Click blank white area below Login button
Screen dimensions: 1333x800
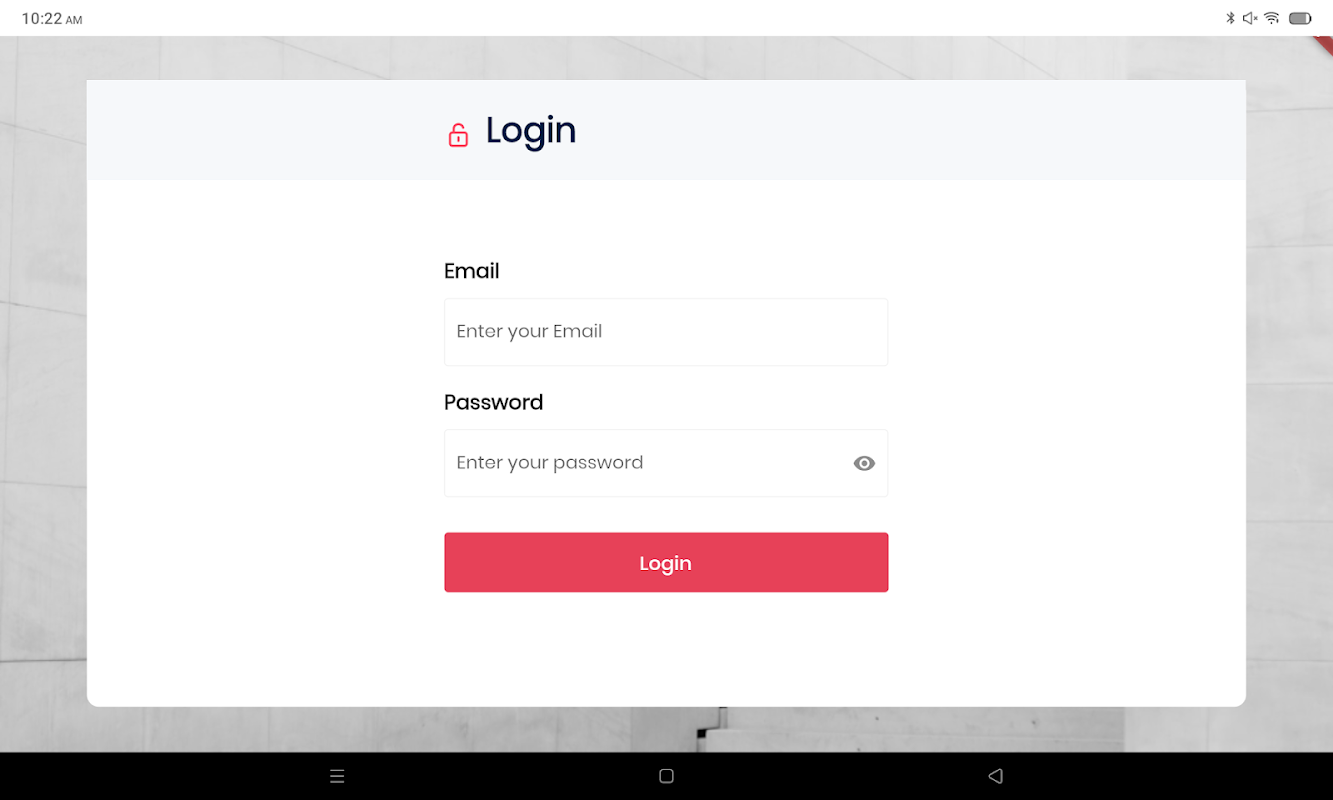666,650
